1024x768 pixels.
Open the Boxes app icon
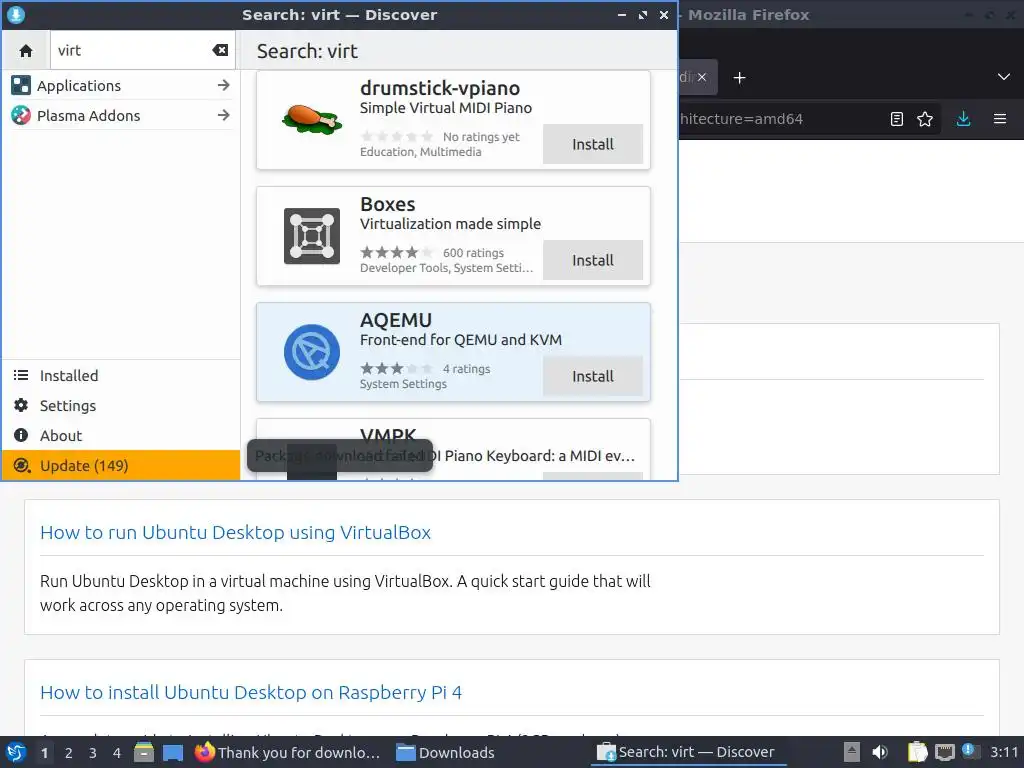click(312, 236)
